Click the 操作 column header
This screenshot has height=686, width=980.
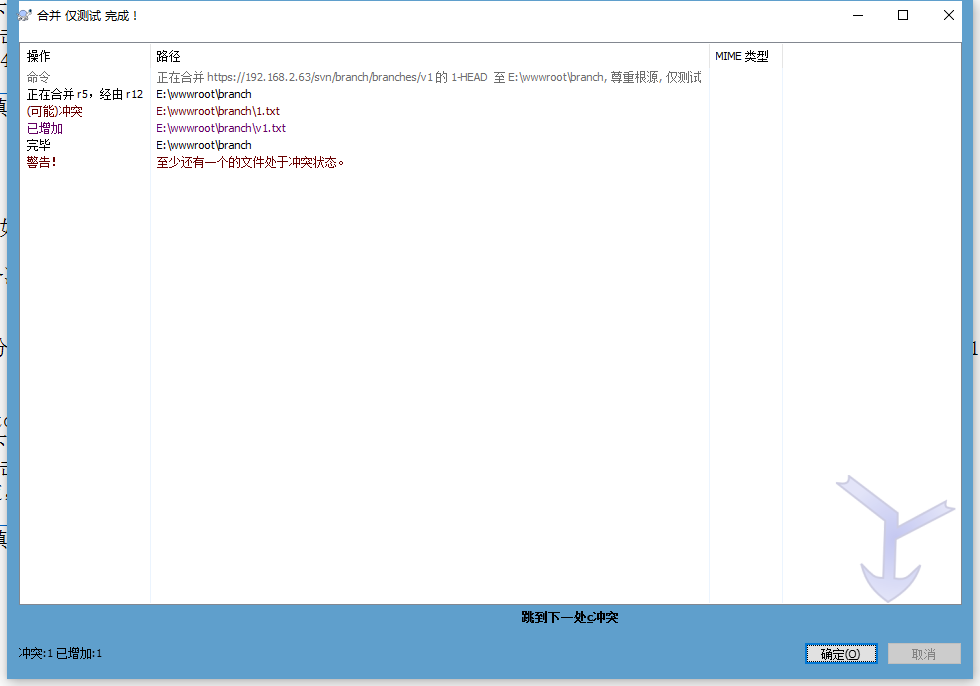[x=85, y=56]
